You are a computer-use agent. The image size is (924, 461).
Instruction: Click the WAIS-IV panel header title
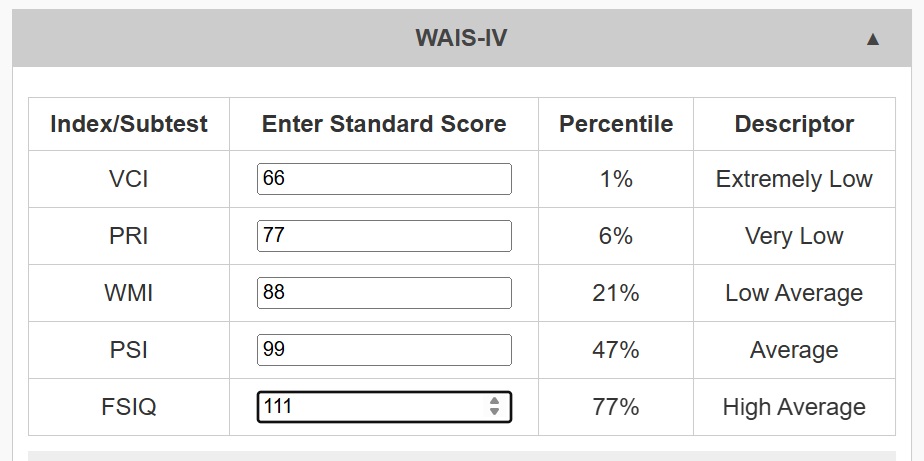tap(461, 39)
